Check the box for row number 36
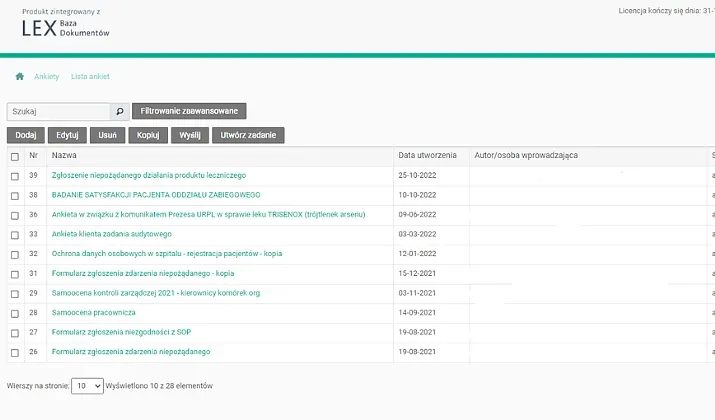Image resolution: width=715 pixels, height=420 pixels. click(15, 215)
